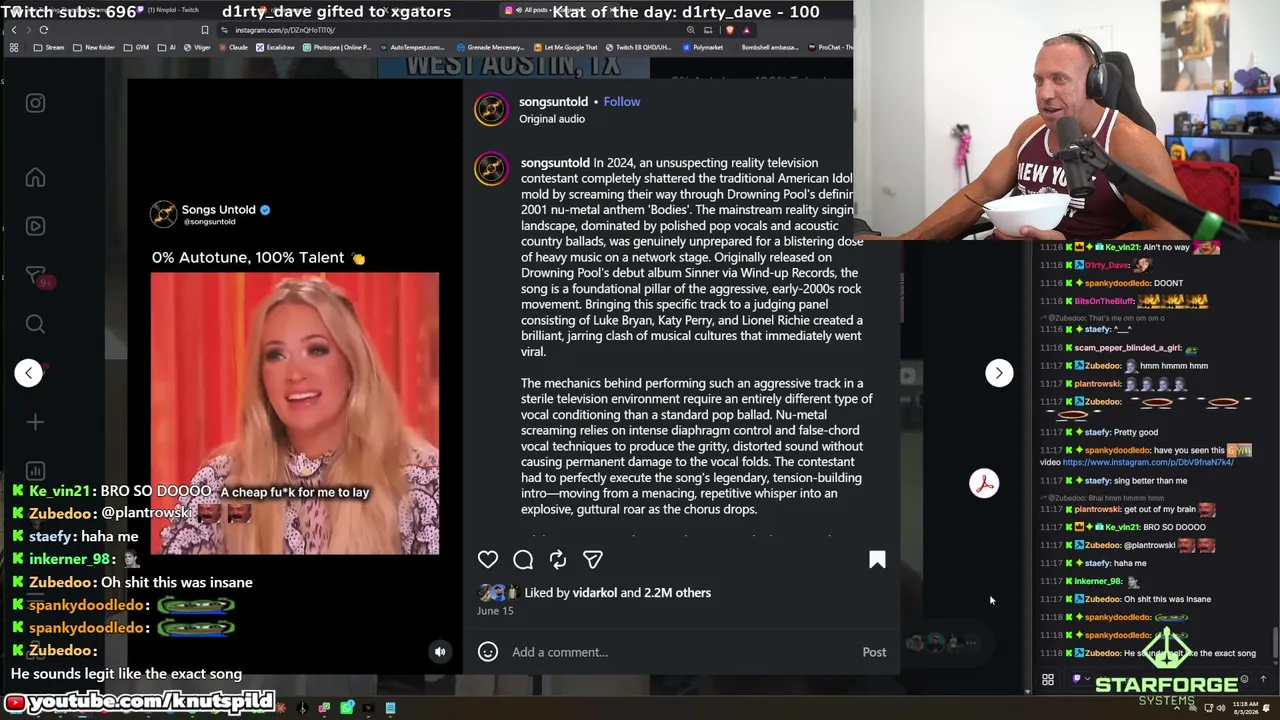Open the dashboard chart icon in sidebar
1280x720 pixels.
[x=35, y=471]
